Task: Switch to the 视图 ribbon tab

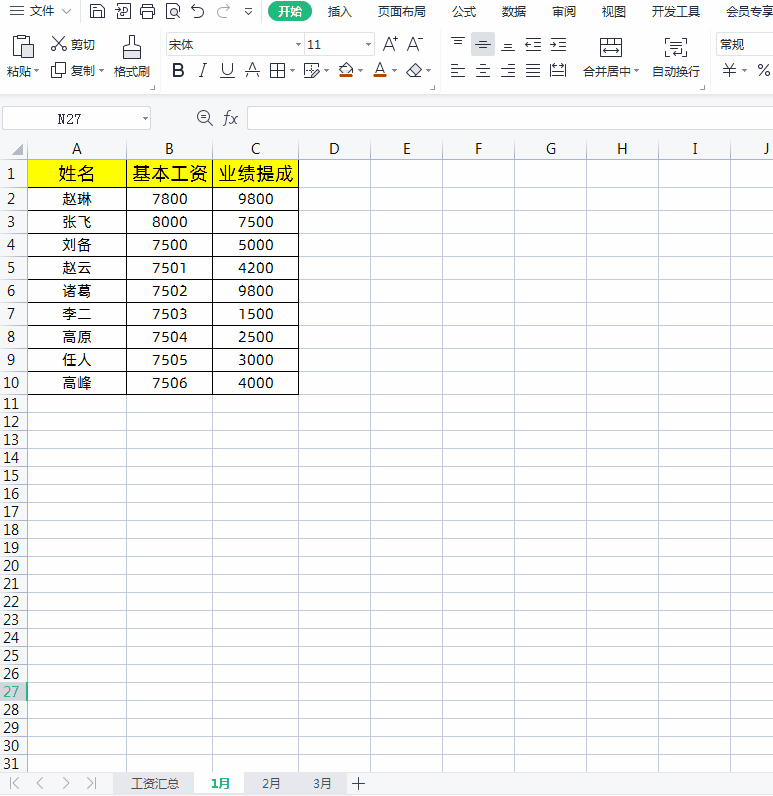Action: 614,11
